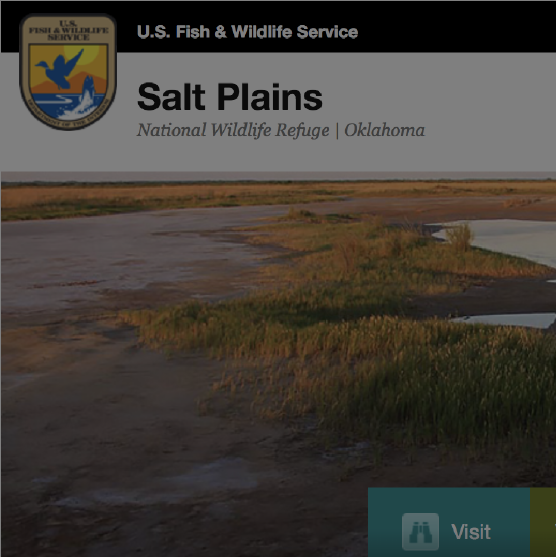Click the Salt Plains title
The image size is (556, 557).
point(230,97)
